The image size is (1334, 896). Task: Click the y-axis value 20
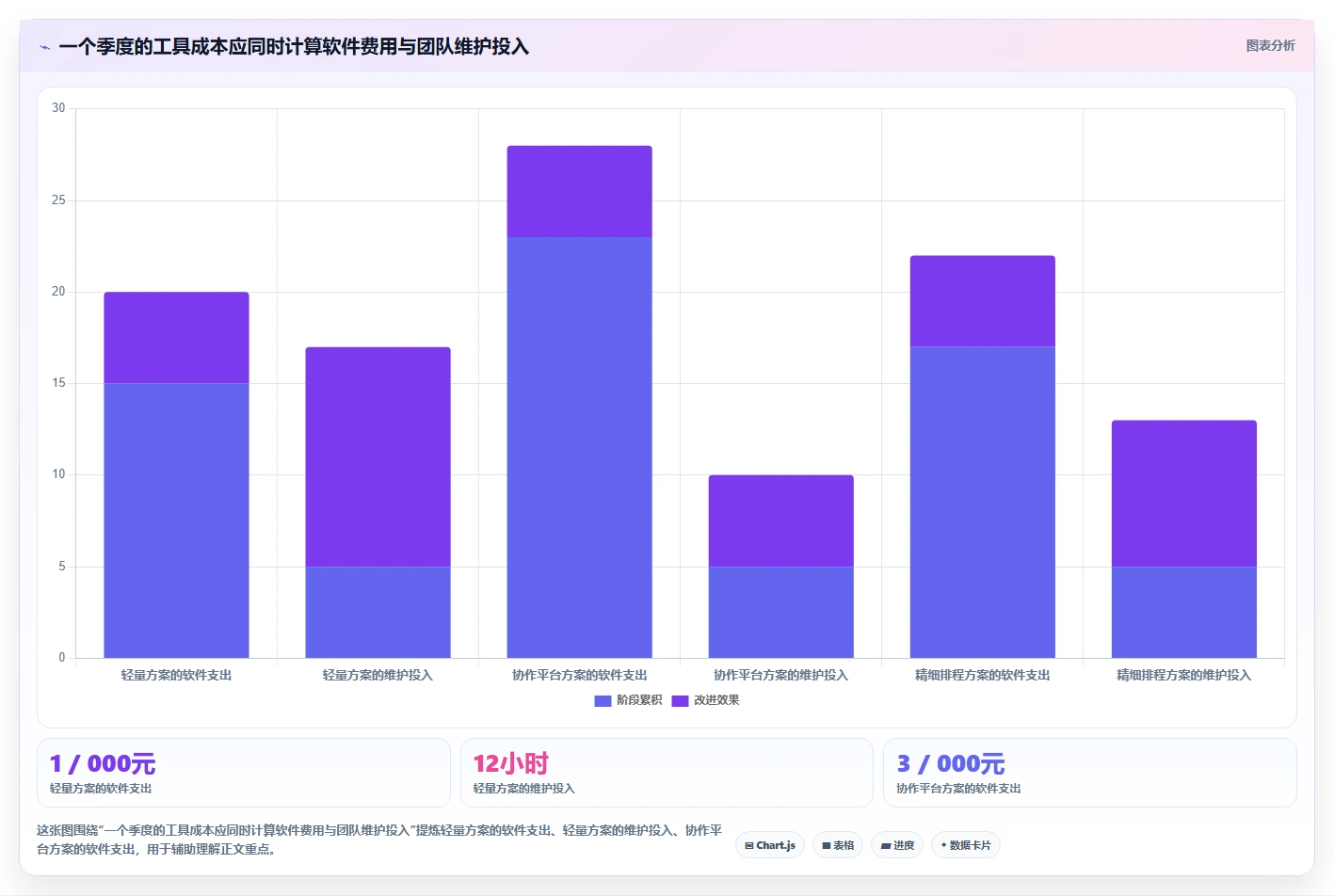tap(58, 292)
